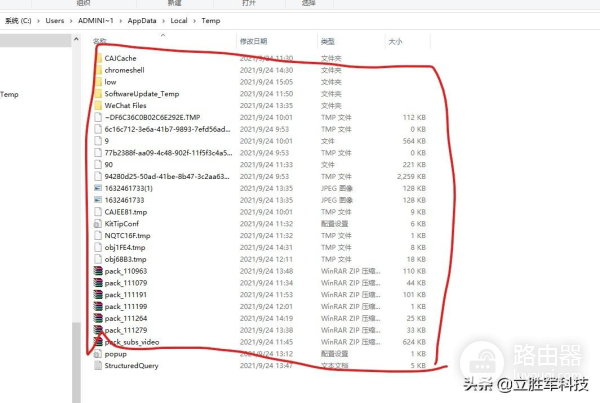The height and width of the screenshot is (403, 600).
Task: Click the 系统 (C:) breadcrumb segment
Action: 18,21
